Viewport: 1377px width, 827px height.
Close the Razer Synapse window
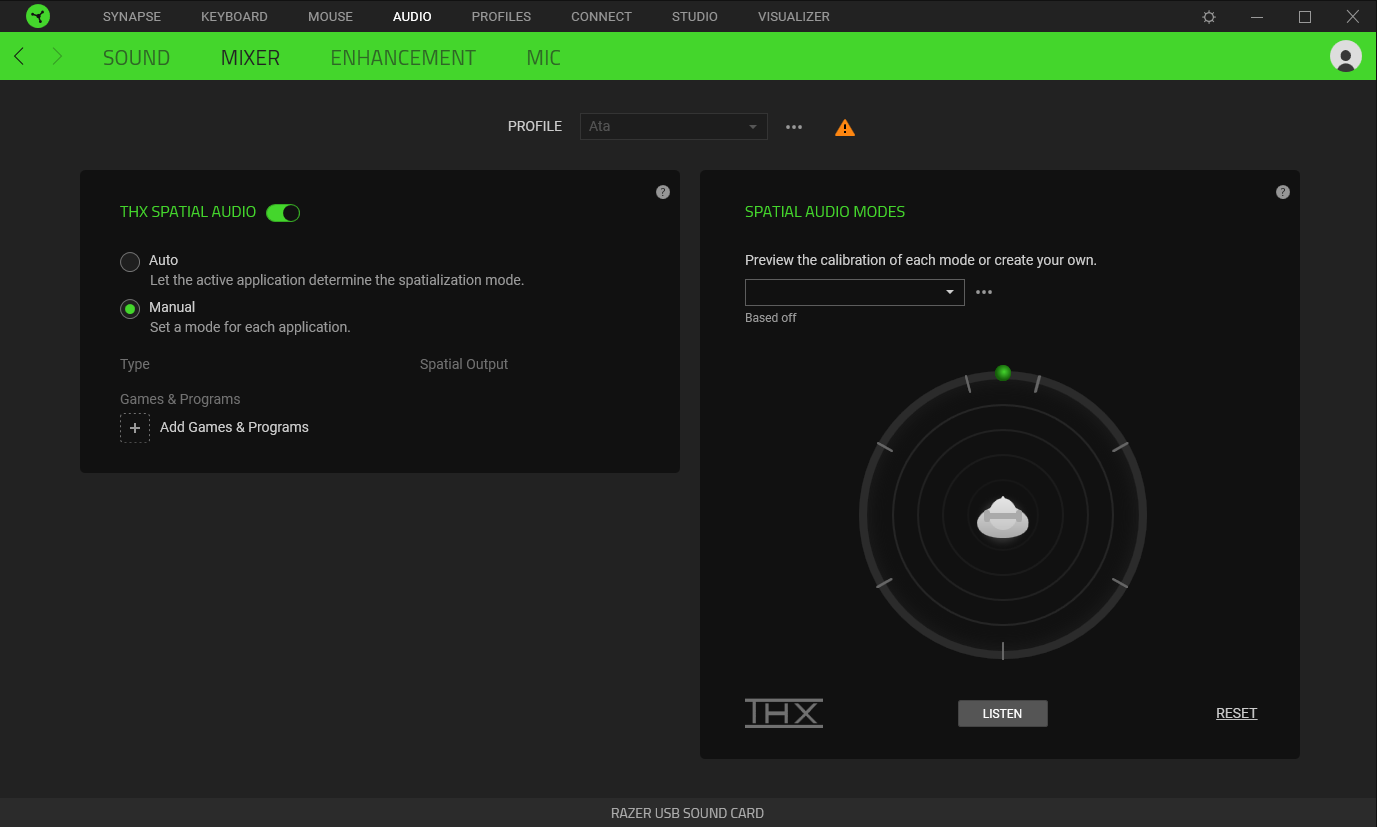click(x=1353, y=17)
